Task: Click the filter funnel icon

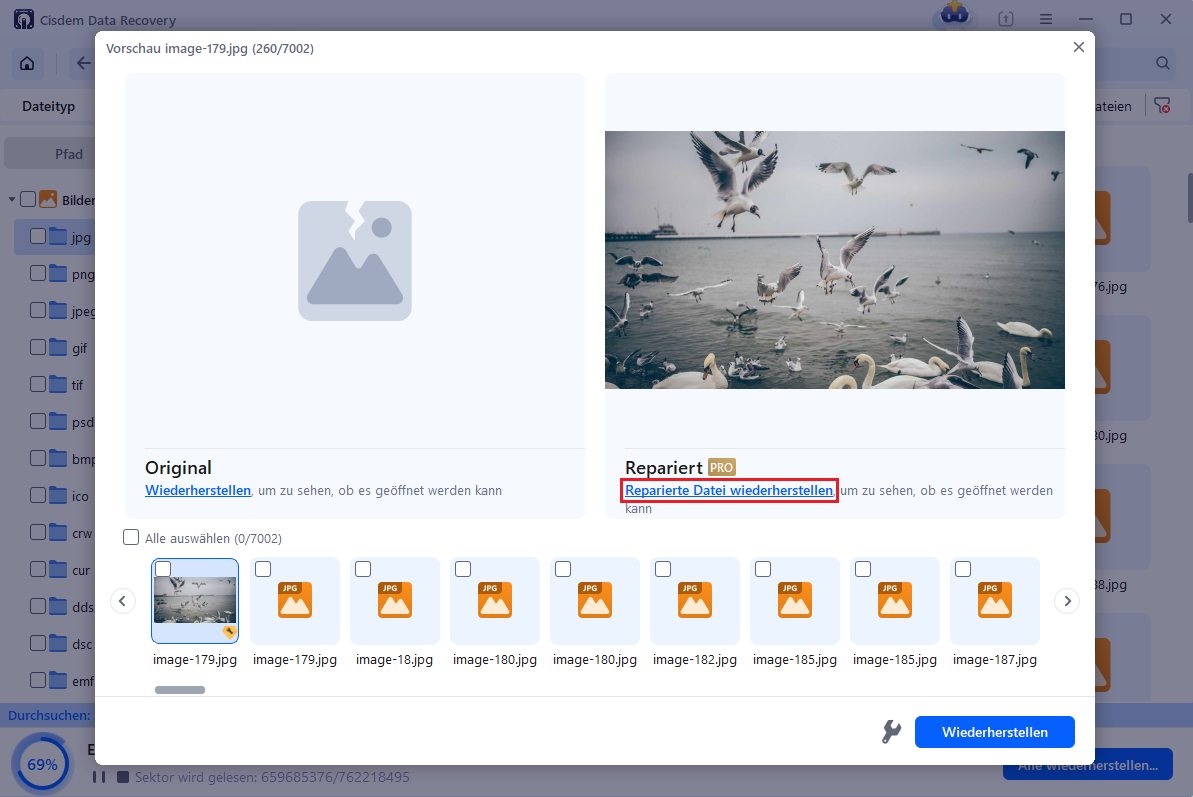Action: coord(1161,106)
